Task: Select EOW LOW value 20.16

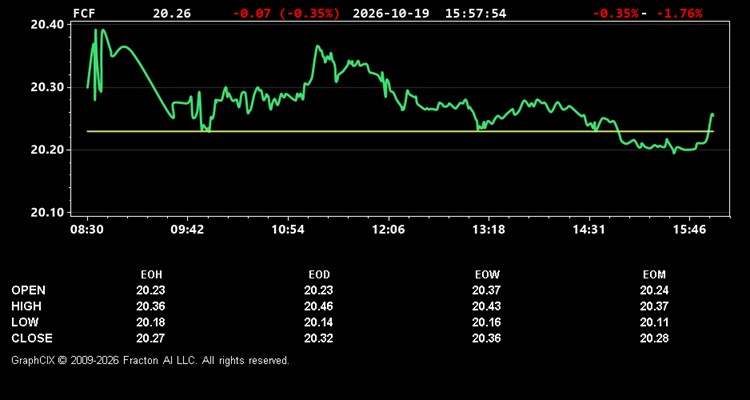Action: tap(486, 322)
